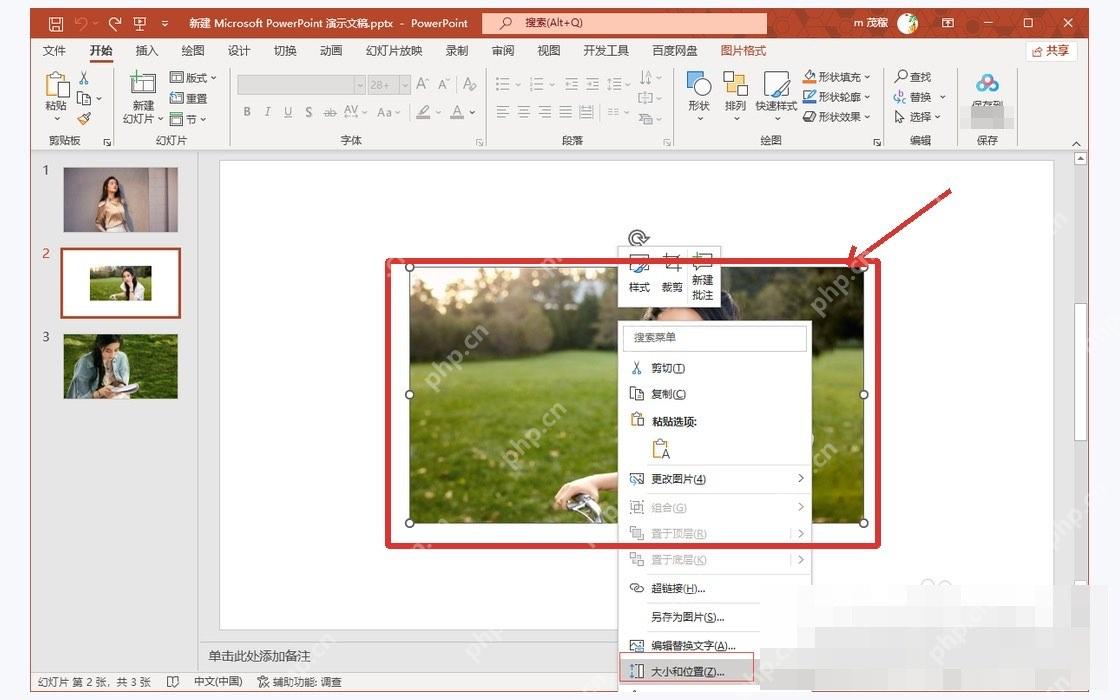Toggle Italic formatting
This screenshot has width=1120, height=700.
pyautogui.click(x=267, y=111)
